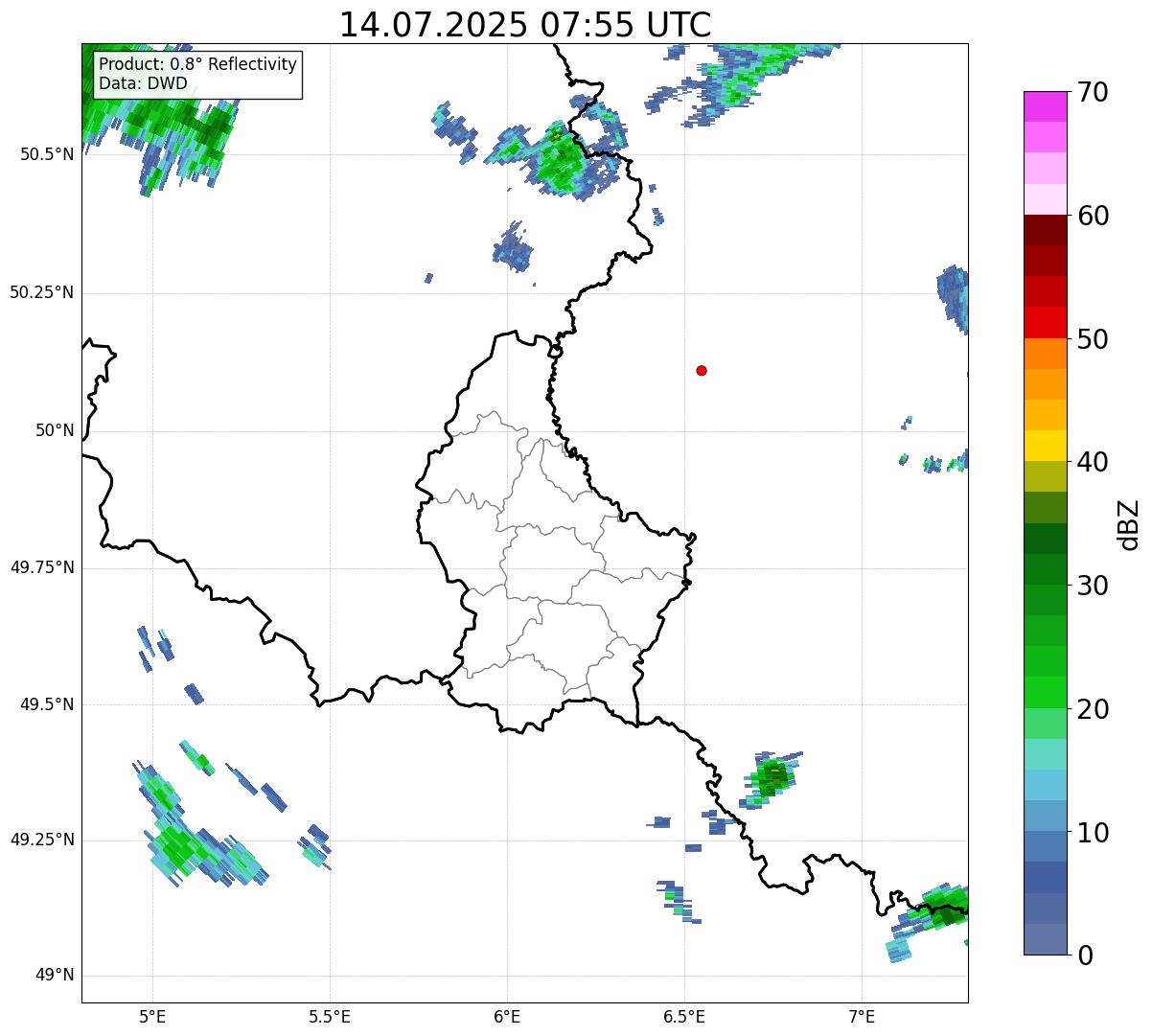Viewport: 1152px width, 1036px height.
Task: Click the colorbar tick label 70
Action: pos(1093,92)
